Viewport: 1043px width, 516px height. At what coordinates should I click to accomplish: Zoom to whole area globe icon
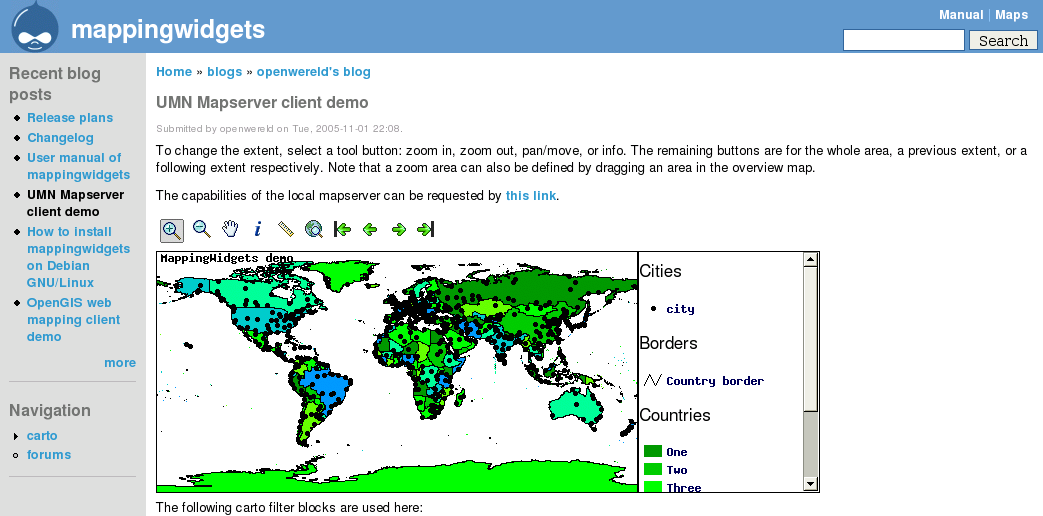pos(314,229)
